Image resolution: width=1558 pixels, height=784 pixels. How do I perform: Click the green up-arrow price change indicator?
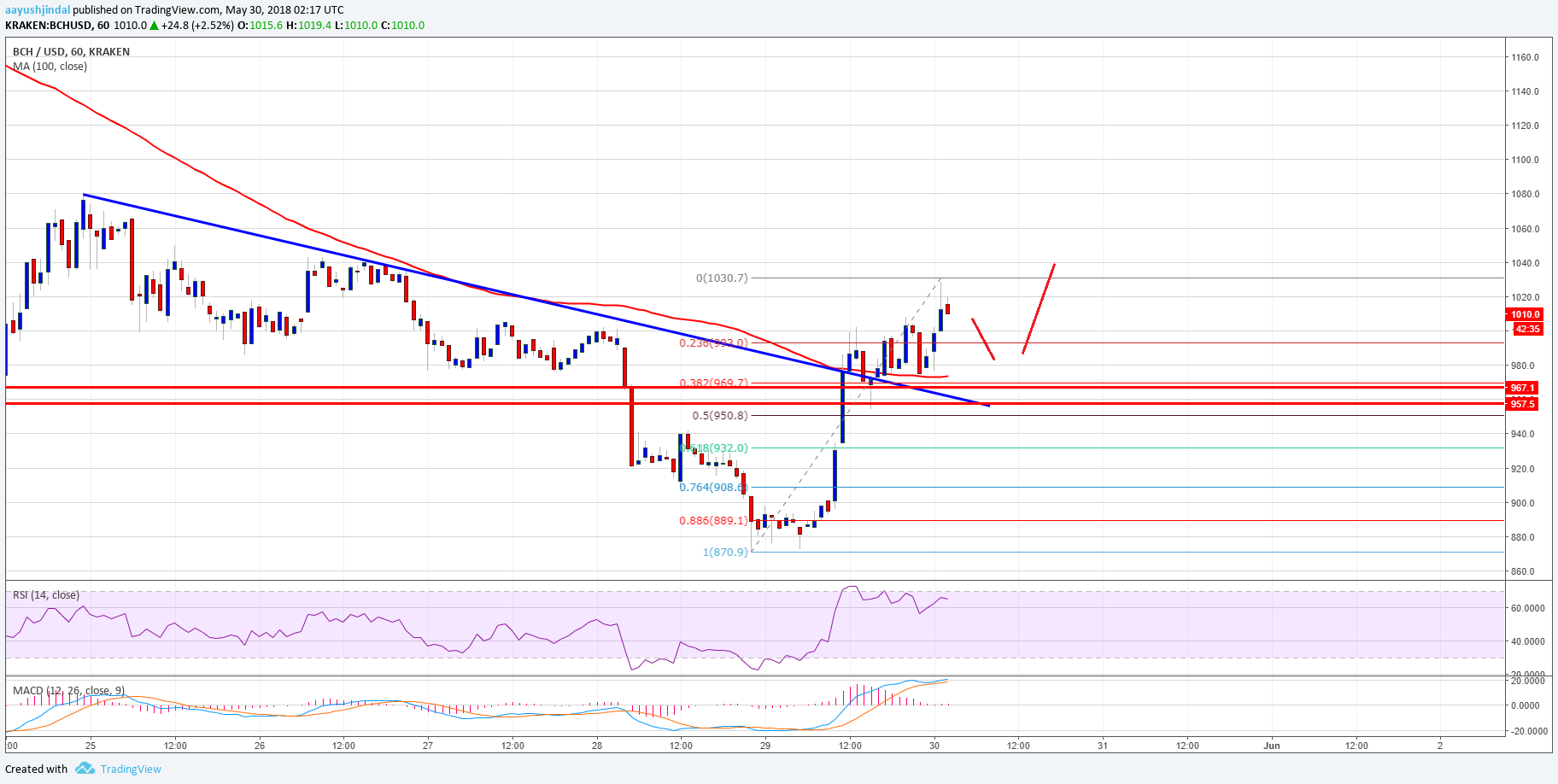tap(154, 26)
